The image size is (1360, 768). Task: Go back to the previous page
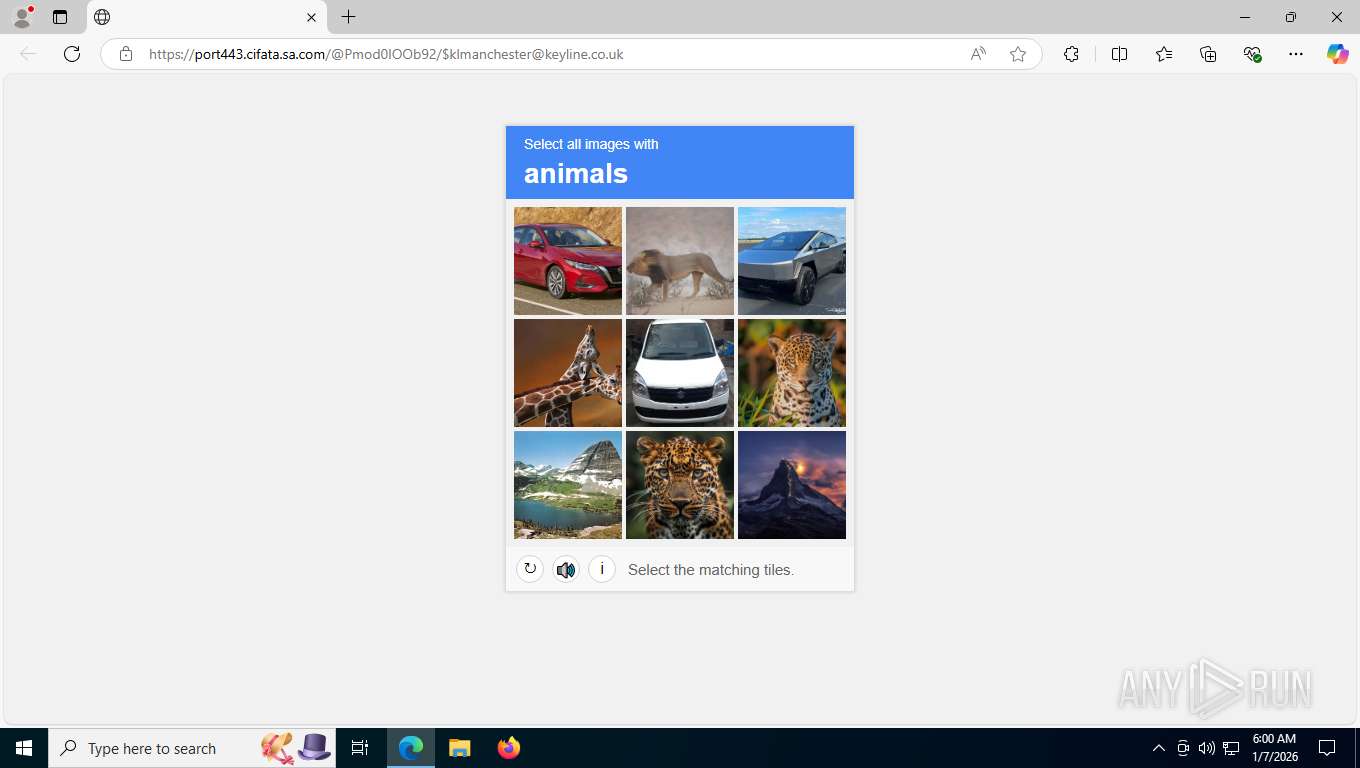click(x=28, y=54)
